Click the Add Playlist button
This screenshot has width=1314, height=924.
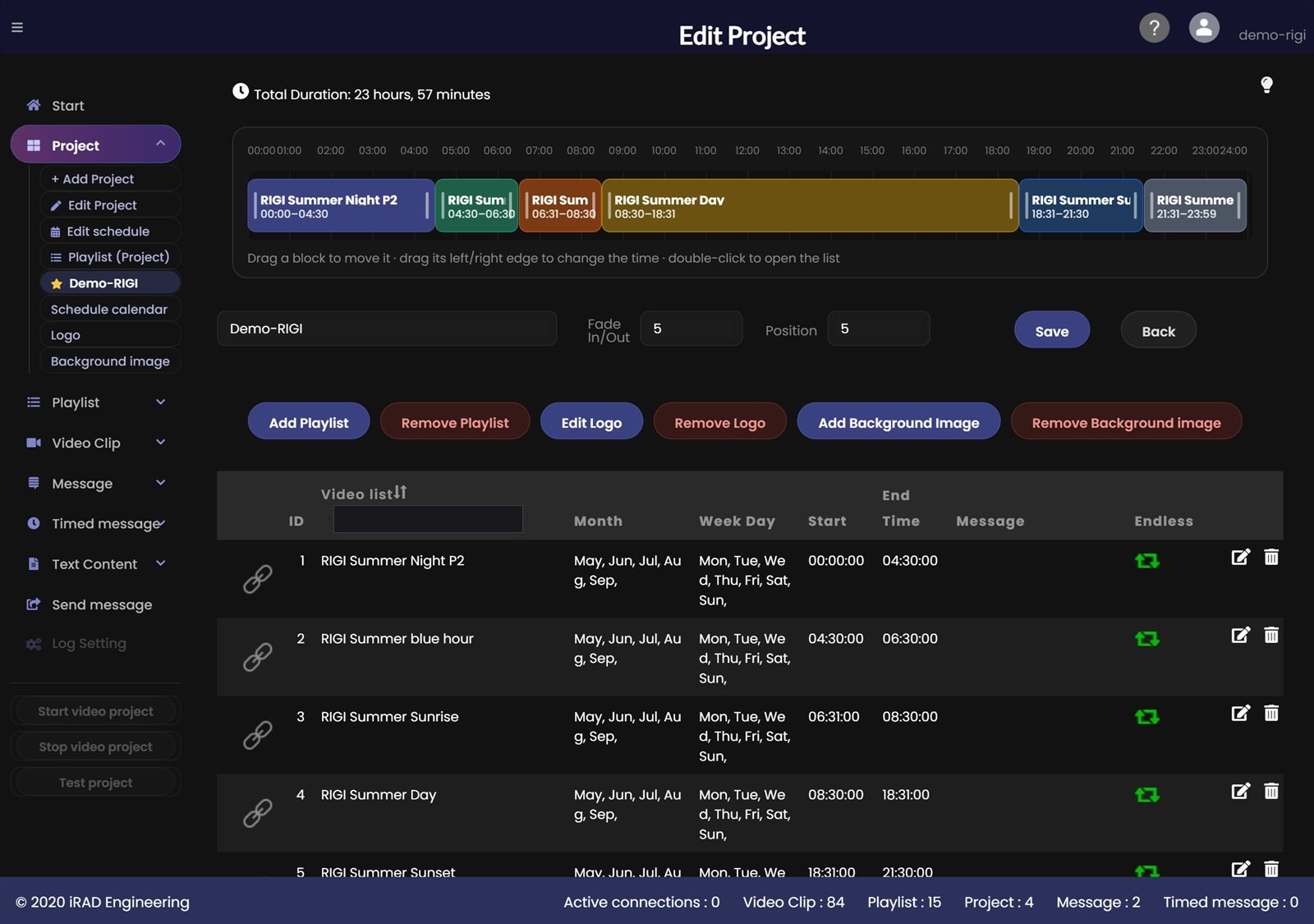[x=309, y=421]
